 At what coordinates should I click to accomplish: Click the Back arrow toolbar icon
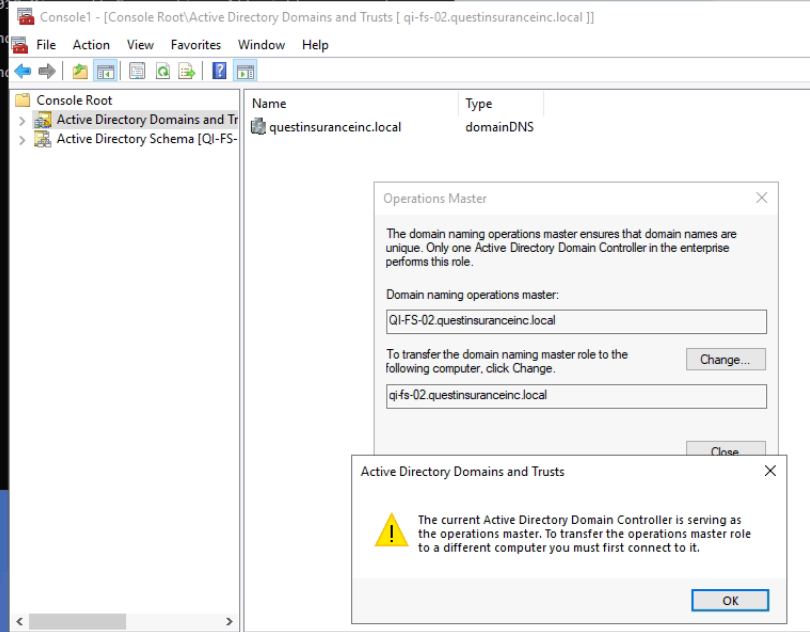coord(23,71)
